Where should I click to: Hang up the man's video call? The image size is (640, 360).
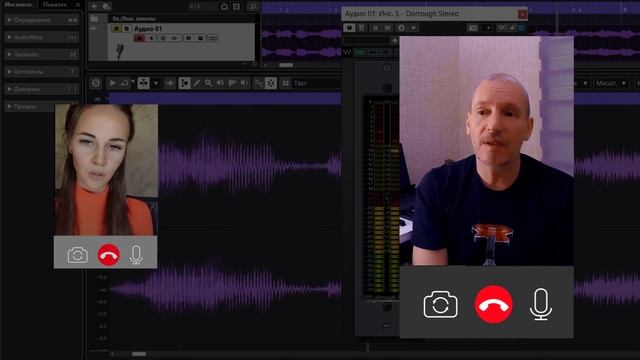[493, 304]
